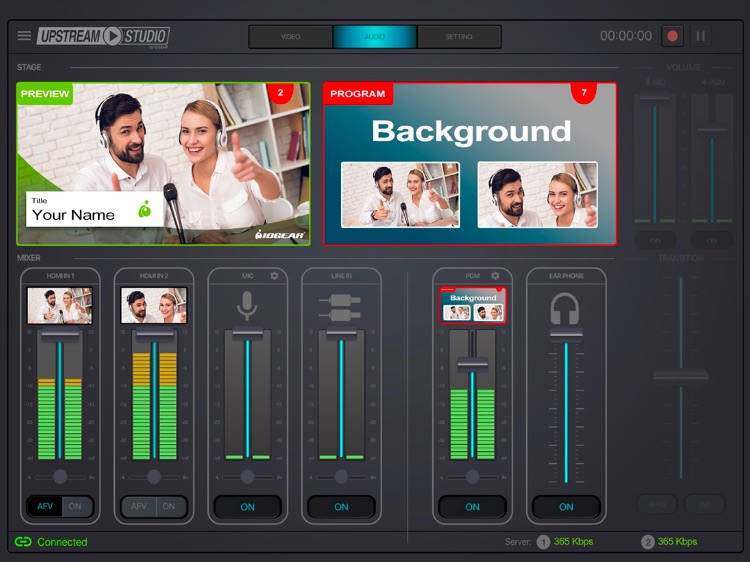The width and height of the screenshot is (750, 562).
Task: Click server 1 number badge
Action: coord(543,542)
